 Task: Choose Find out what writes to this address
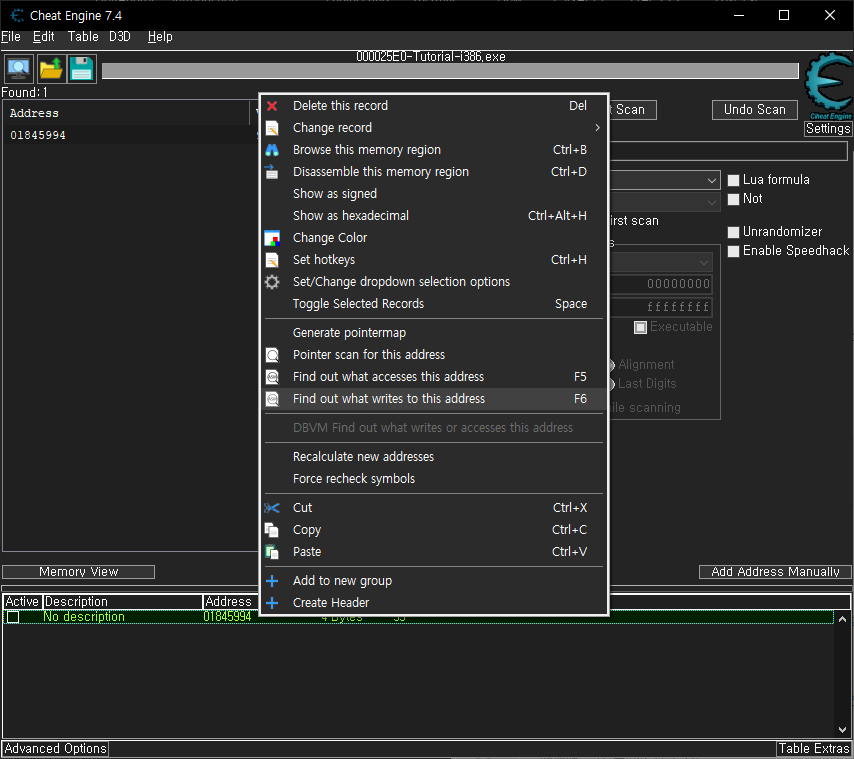coord(434,399)
